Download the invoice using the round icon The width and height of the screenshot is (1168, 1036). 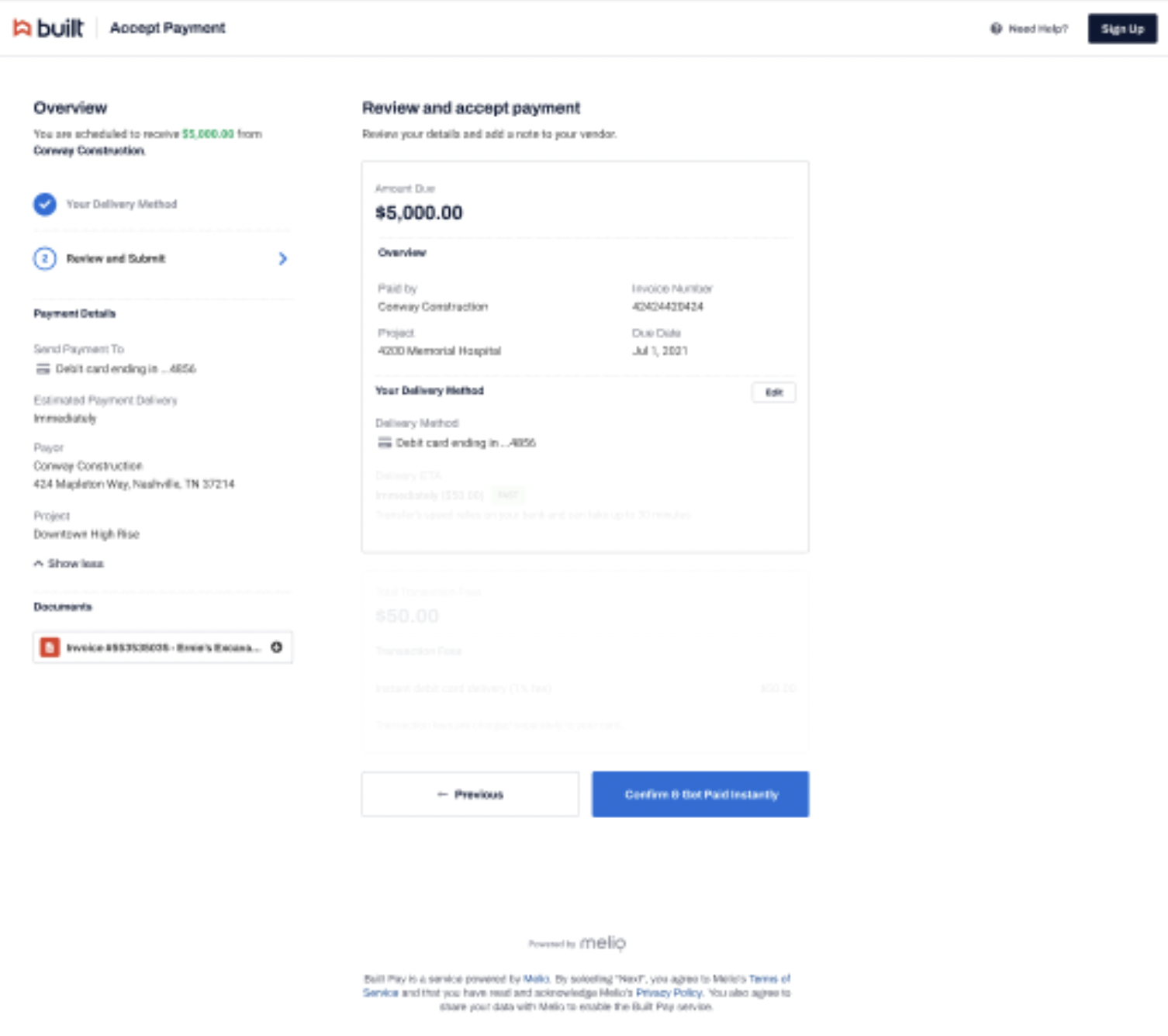(277, 647)
